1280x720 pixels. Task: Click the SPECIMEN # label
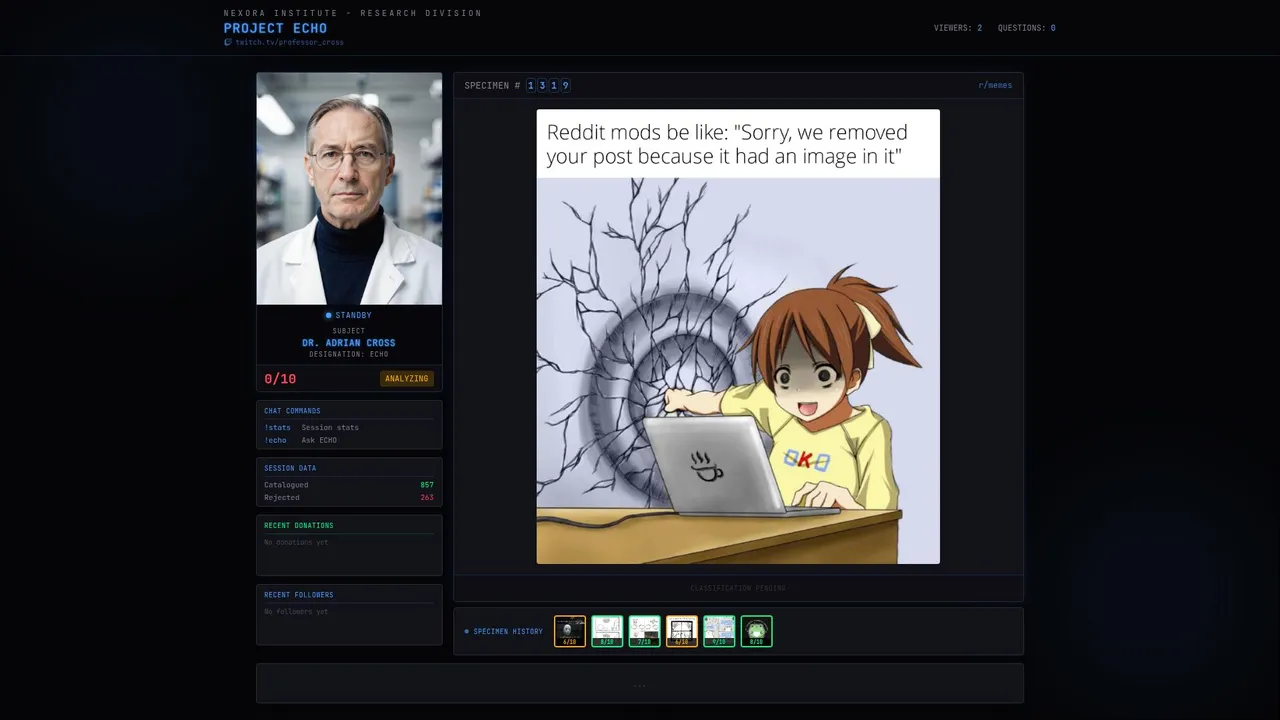pyautogui.click(x=492, y=86)
